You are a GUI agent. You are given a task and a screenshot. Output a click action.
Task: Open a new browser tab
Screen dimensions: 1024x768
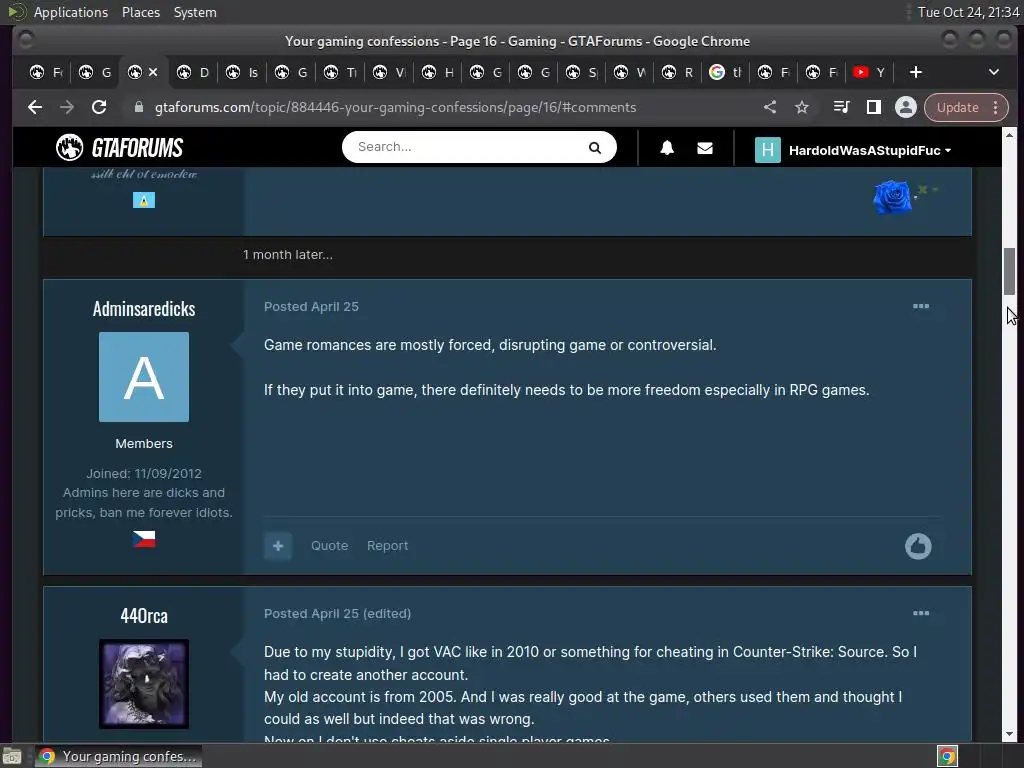tap(916, 72)
